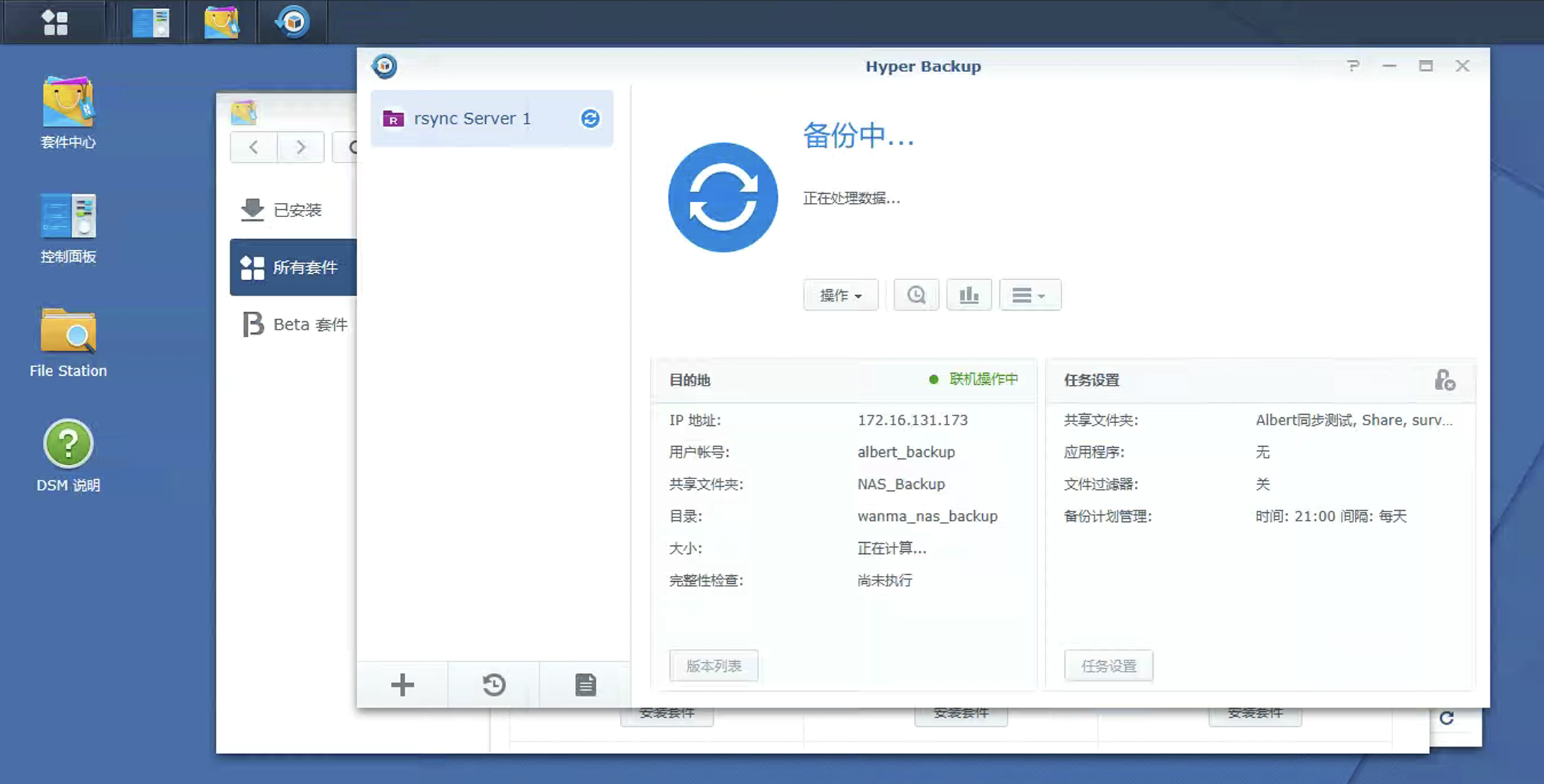Click the last 安装套件 button in Package Center
The width and height of the screenshot is (1544, 784).
tap(1255, 715)
